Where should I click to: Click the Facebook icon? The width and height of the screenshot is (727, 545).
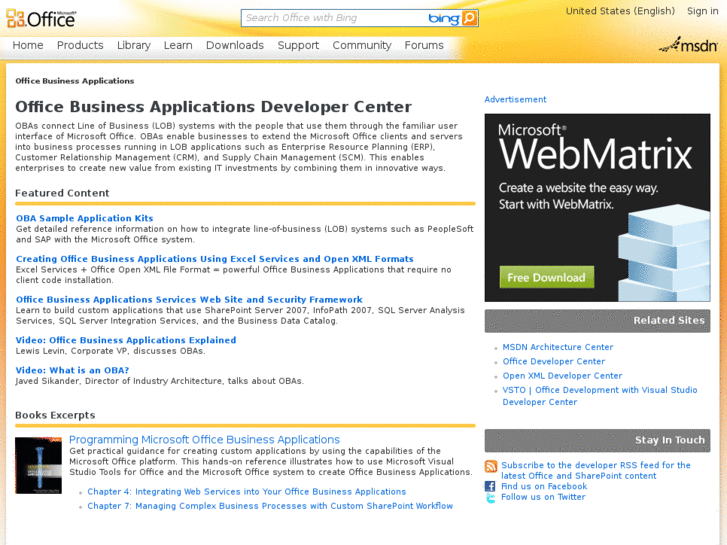490,486
